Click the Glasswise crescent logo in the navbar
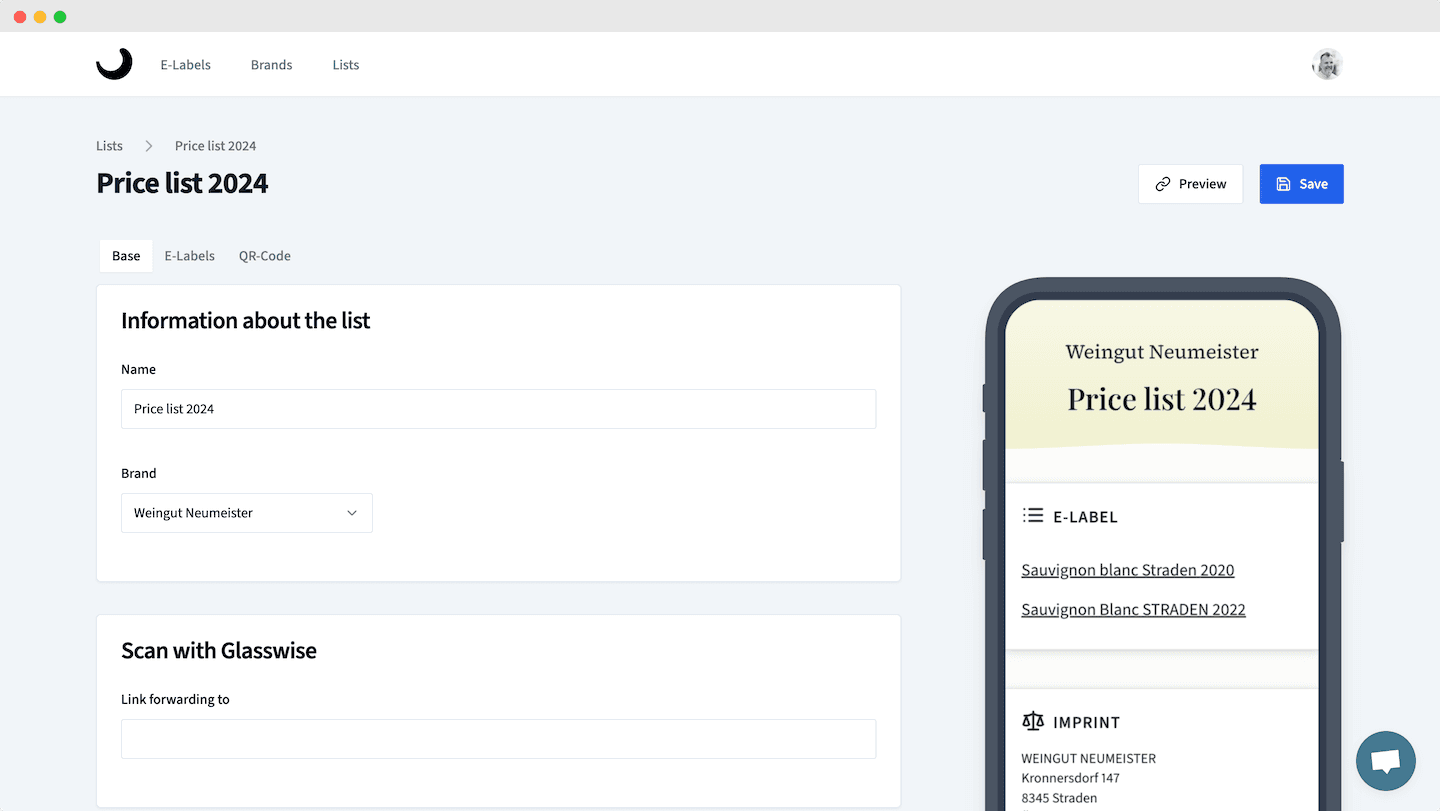This screenshot has width=1440, height=811. tap(114, 63)
